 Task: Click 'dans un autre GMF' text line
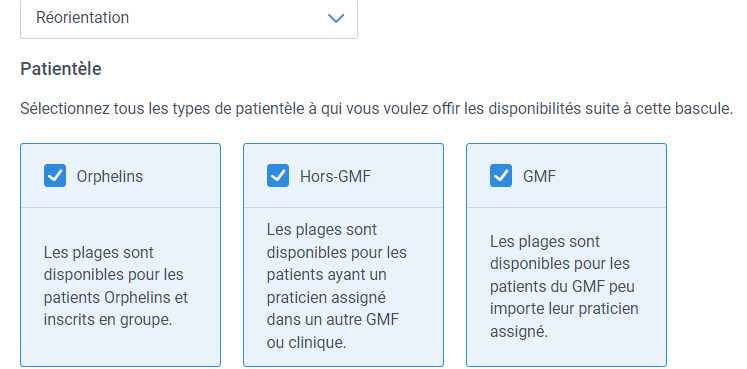[333, 319]
